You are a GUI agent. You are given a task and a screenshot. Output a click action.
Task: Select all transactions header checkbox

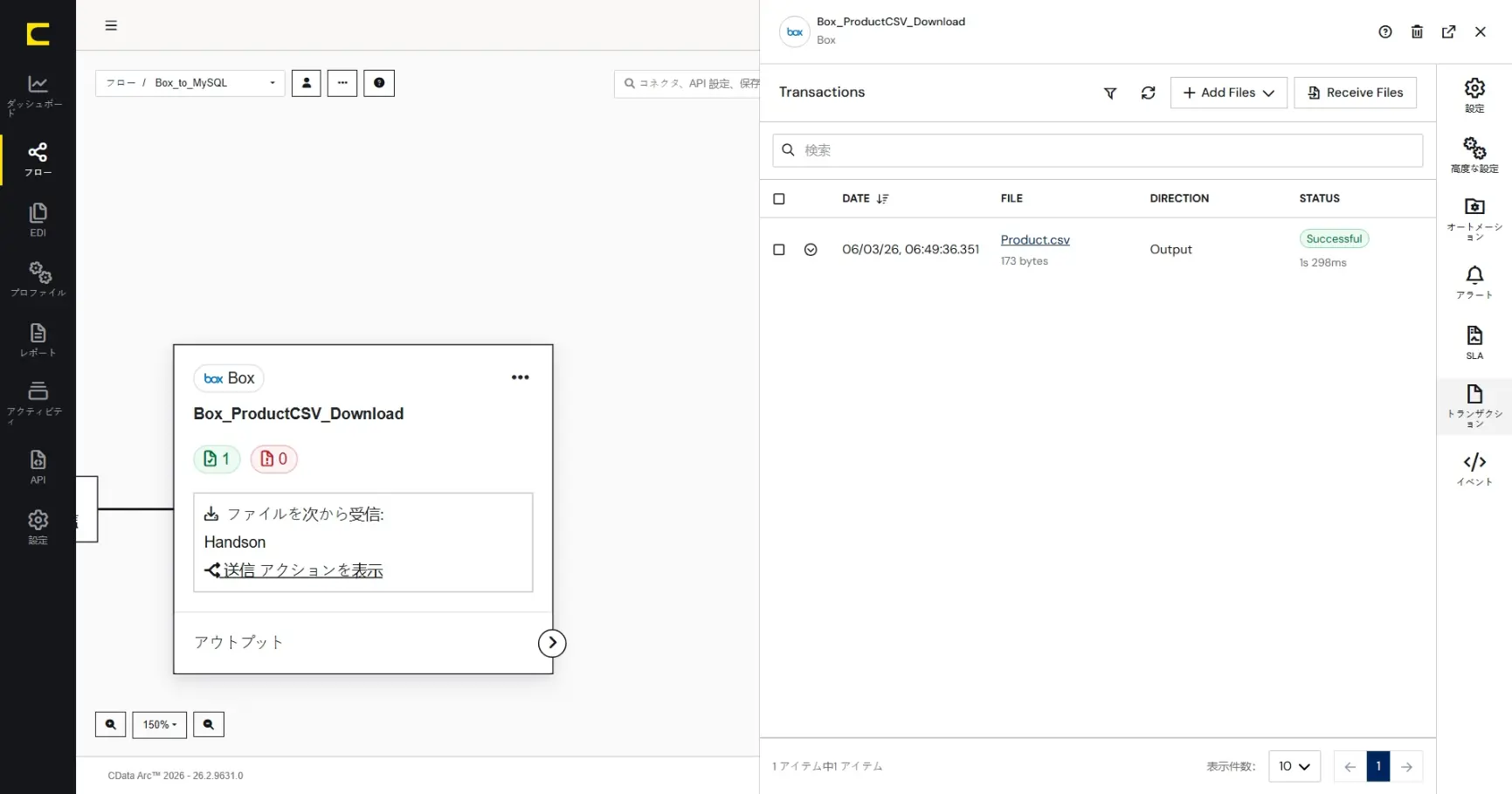point(779,198)
